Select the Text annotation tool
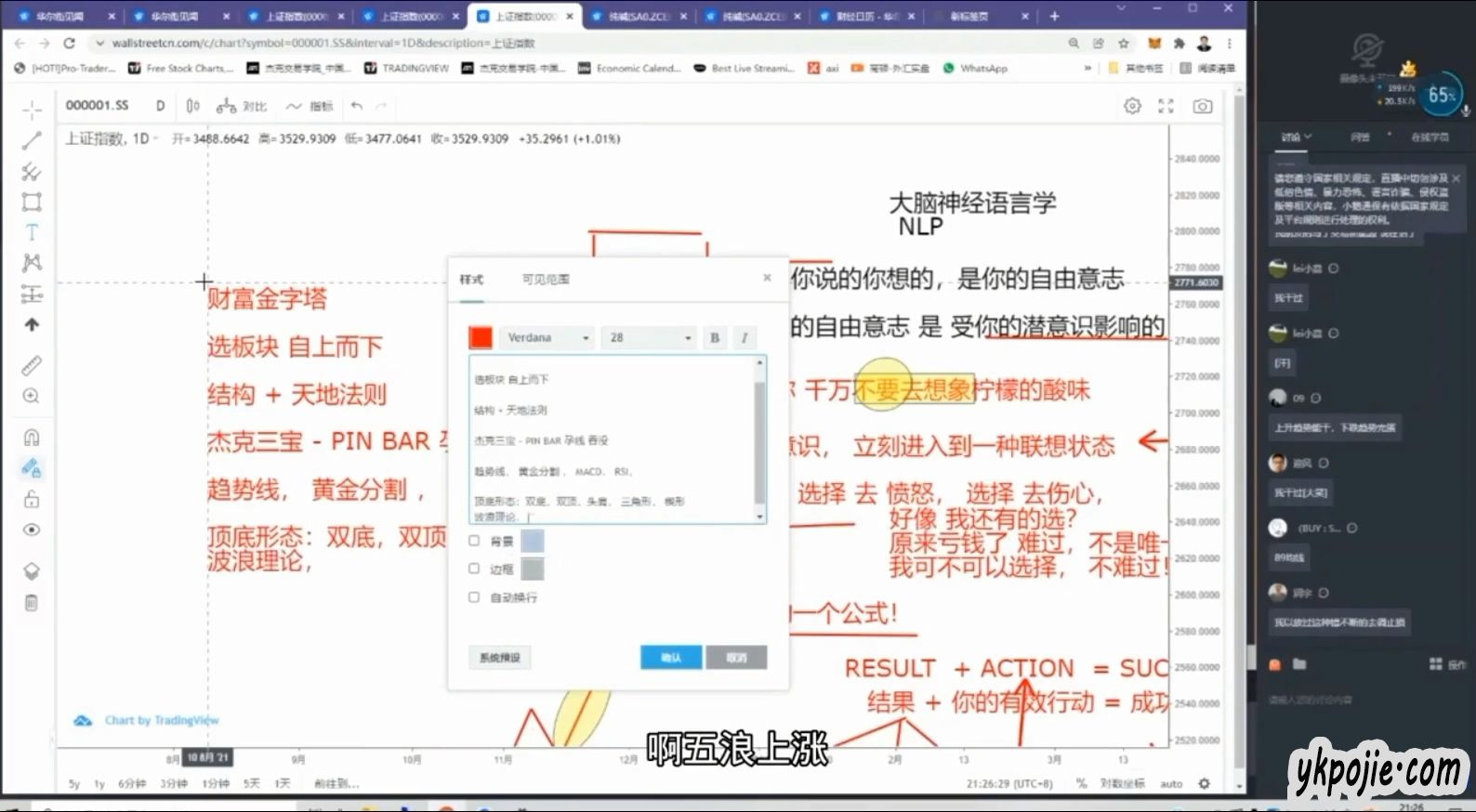The image size is (1476, 812). pyautogui.click(x=32, y=232)
